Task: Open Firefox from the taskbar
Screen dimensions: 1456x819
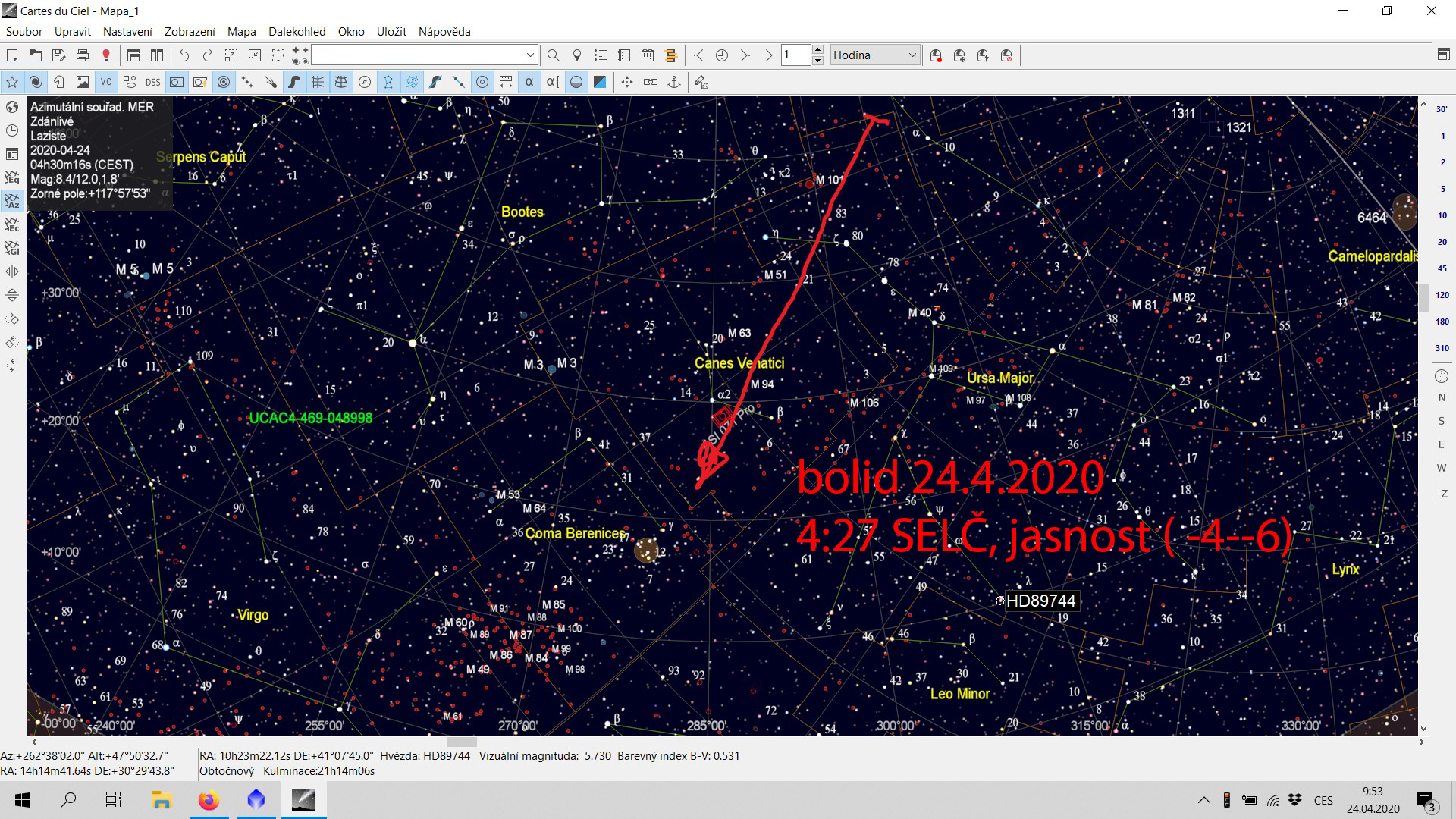Action: tap(209, 800)
